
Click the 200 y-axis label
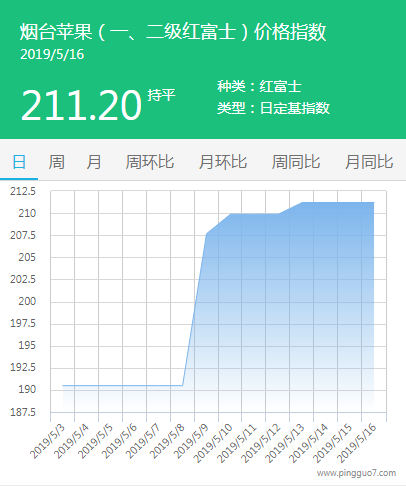[27, 301]
